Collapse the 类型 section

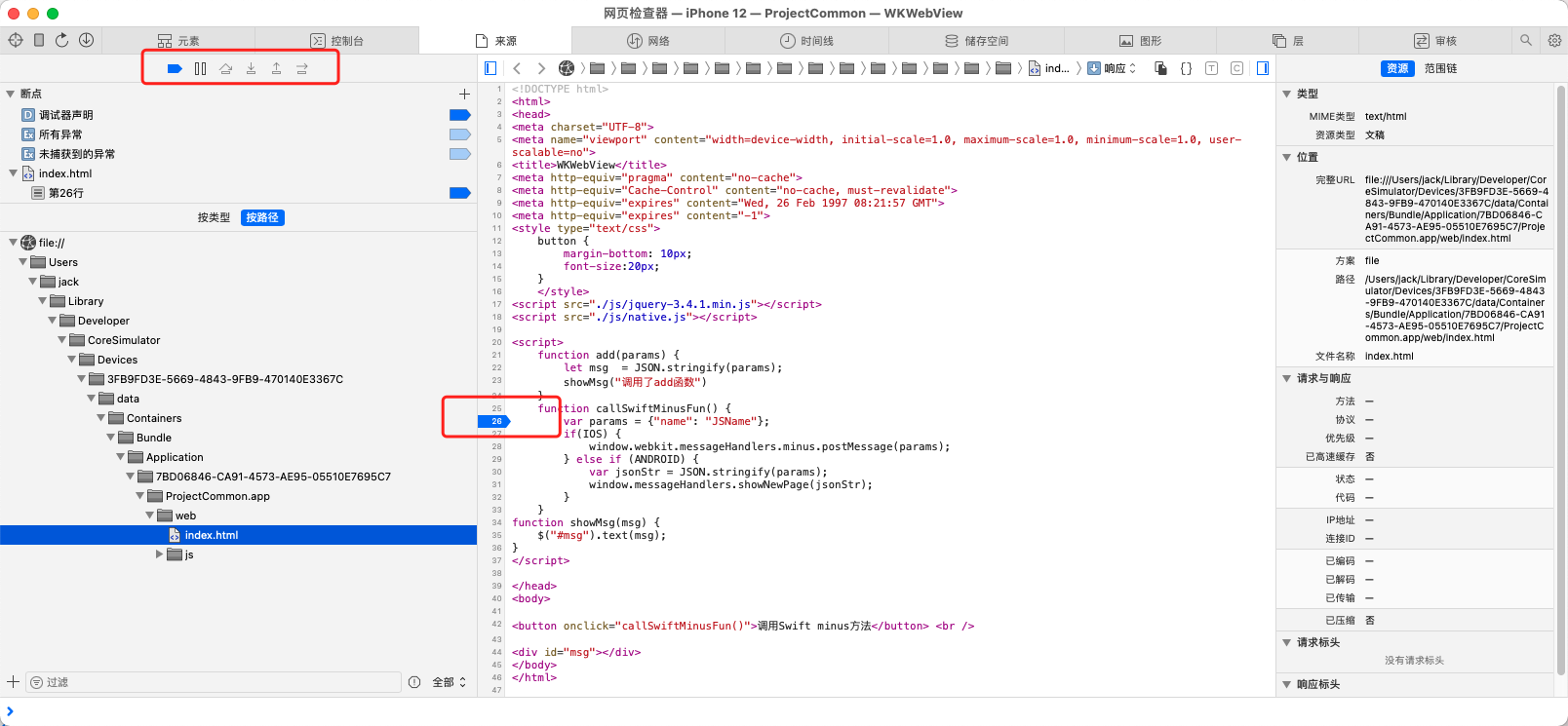pos(1286,94)
